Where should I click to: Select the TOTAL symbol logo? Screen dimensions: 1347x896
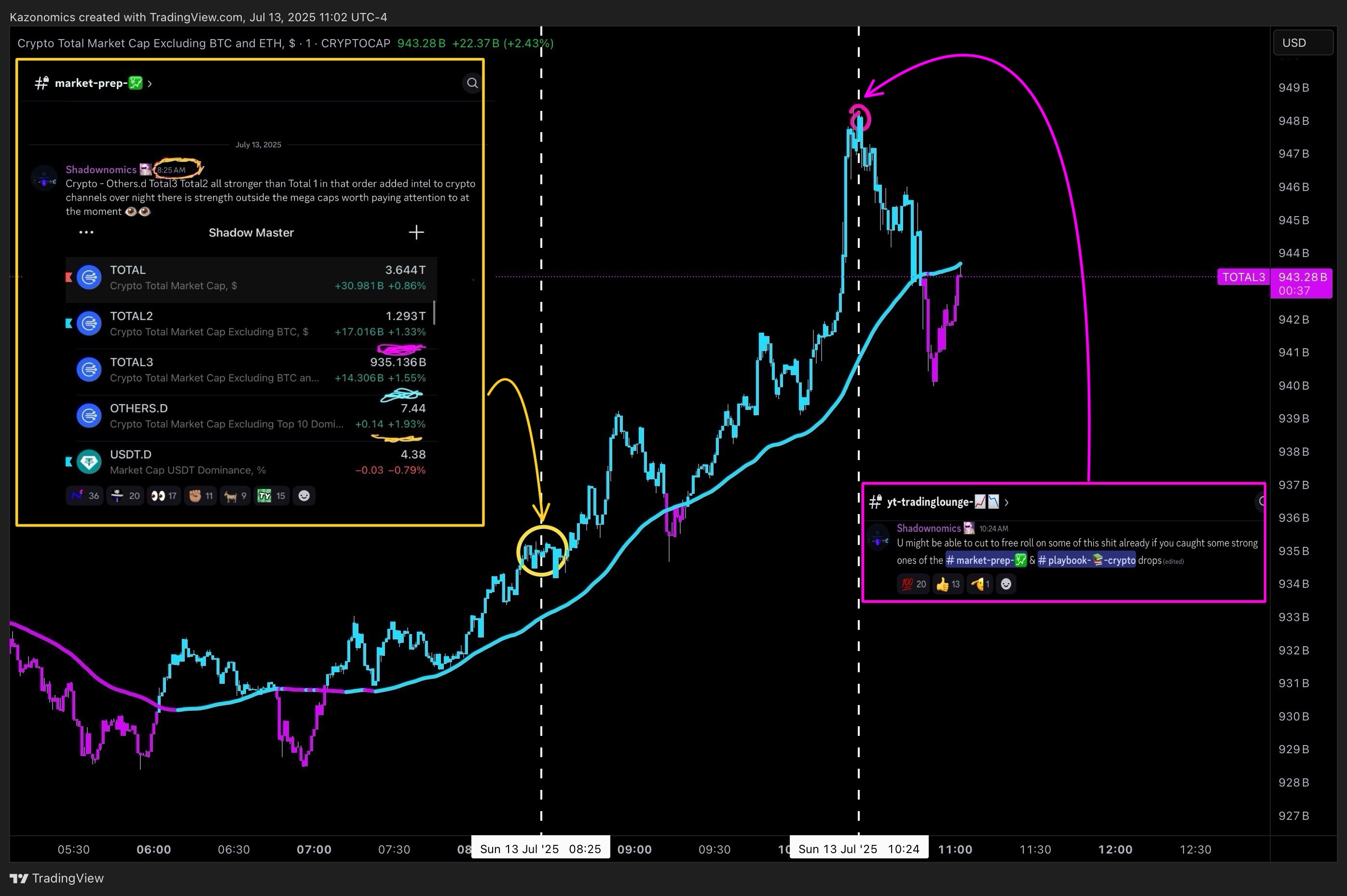tap(89, 277)
